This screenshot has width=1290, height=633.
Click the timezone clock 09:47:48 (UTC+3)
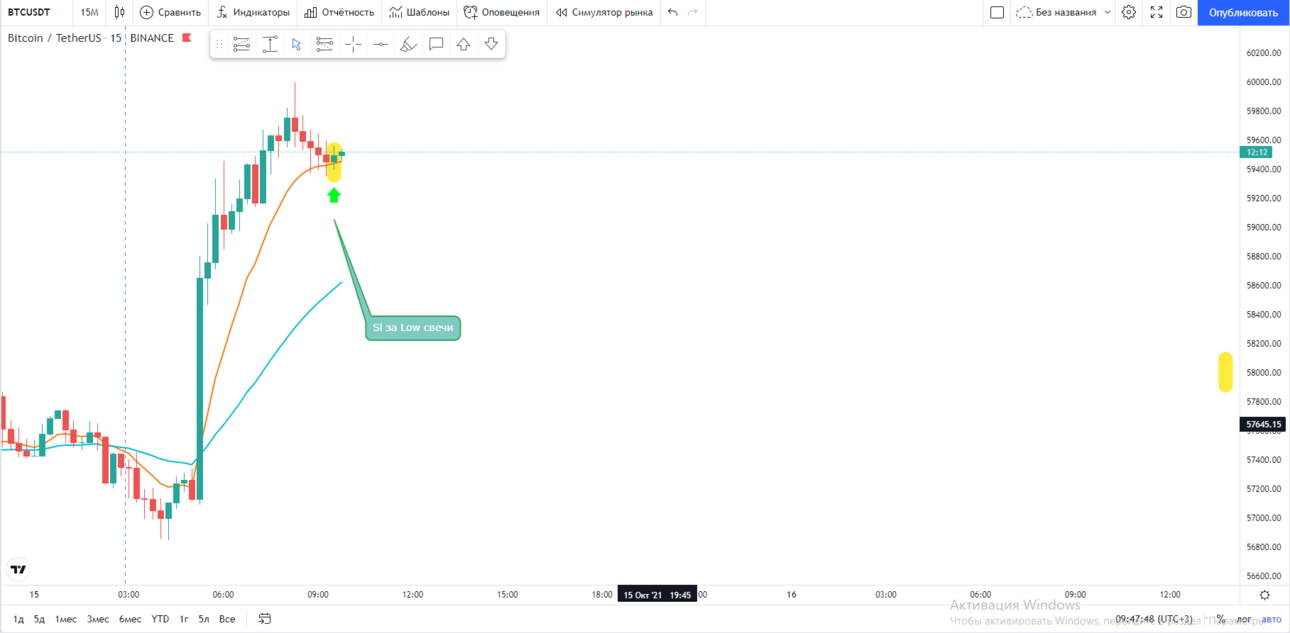pos(1154,620)
